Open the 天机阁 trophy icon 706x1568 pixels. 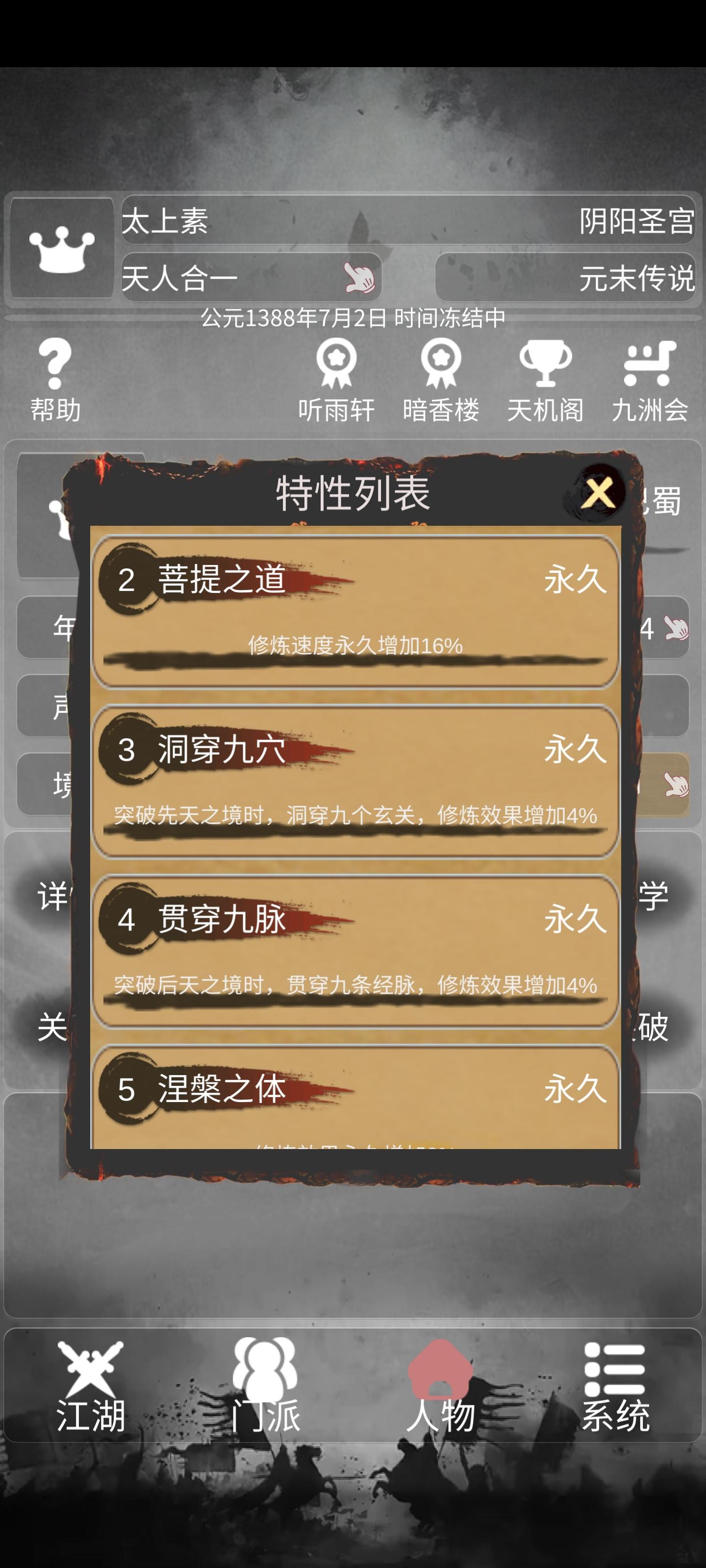point(545,364)
